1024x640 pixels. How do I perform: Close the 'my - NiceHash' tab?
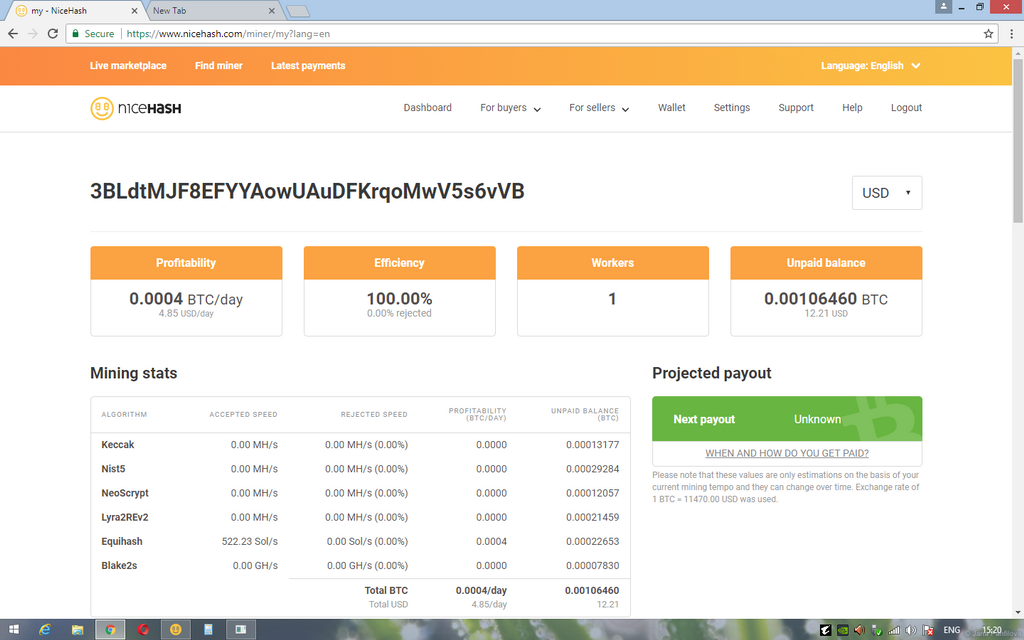tap(135, 10)
